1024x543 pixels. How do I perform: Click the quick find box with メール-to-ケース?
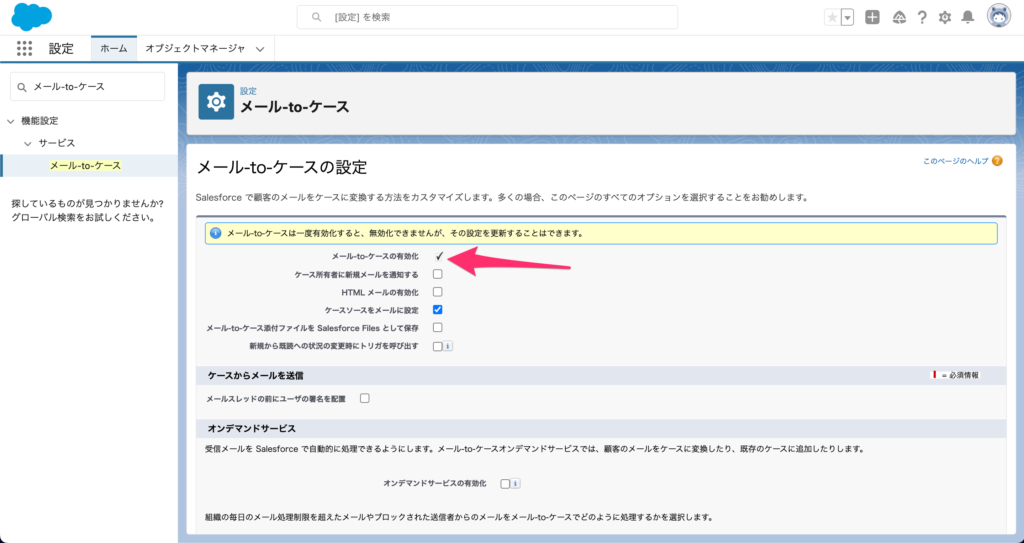coord(88,87)
